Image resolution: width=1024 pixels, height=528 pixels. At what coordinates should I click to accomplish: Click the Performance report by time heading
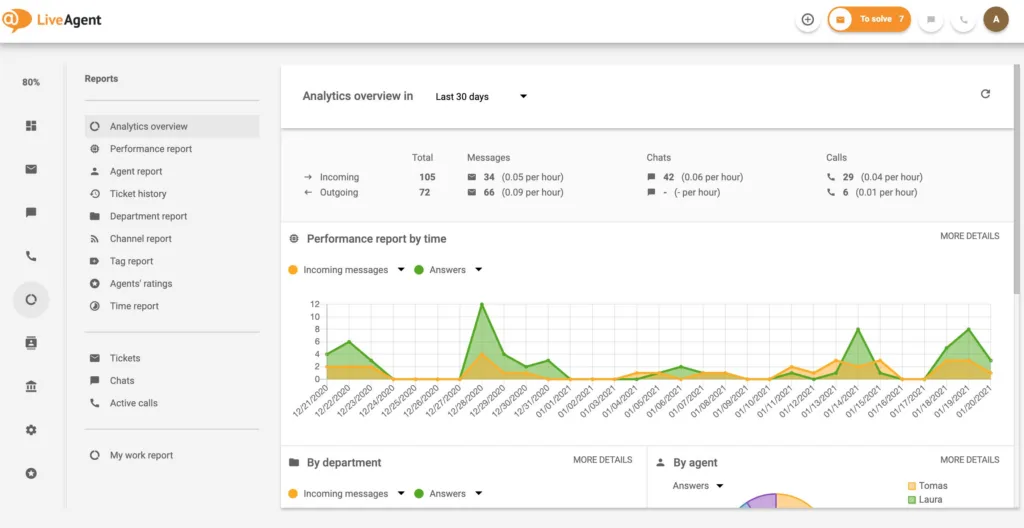[x=377, y=239]
